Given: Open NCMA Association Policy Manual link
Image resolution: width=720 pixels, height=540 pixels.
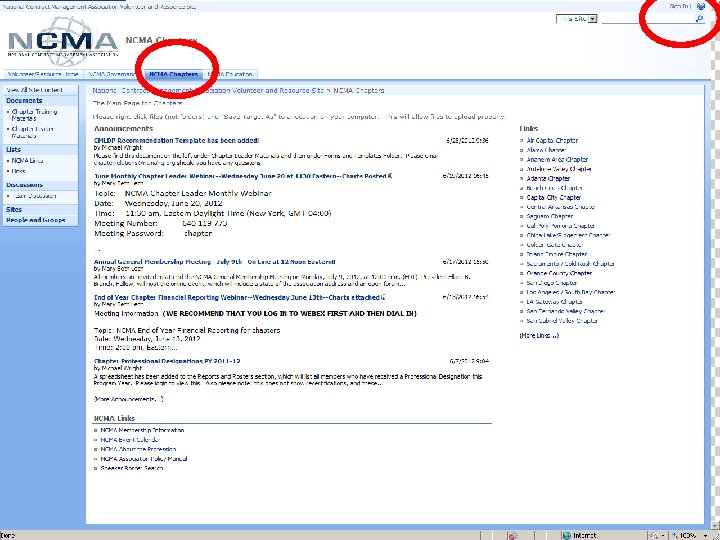Looking at the screenshot, I should [x=144, y=459].
